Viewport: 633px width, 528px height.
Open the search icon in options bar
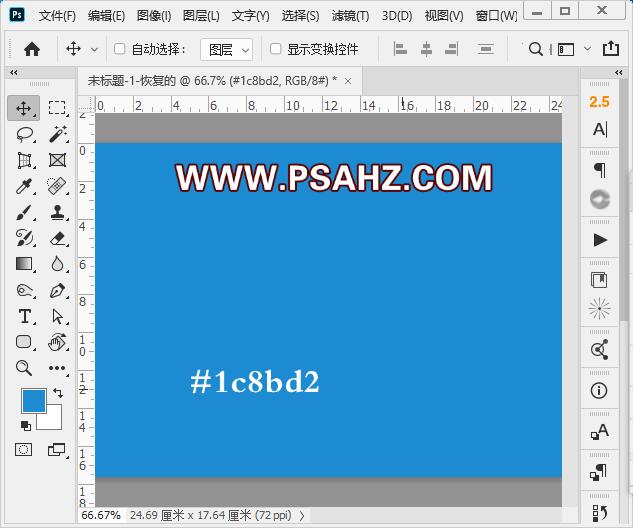click(x=535, y=49)
